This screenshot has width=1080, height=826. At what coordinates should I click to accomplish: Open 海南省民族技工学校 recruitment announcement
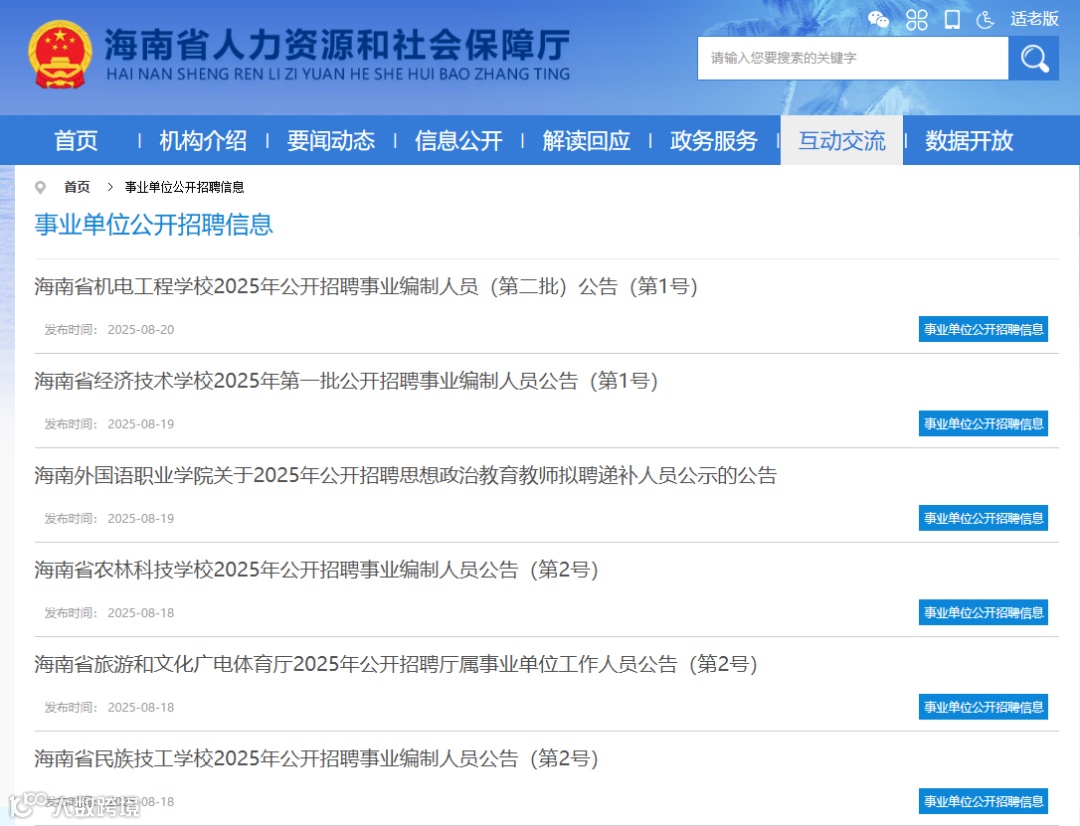click(316, 758)
